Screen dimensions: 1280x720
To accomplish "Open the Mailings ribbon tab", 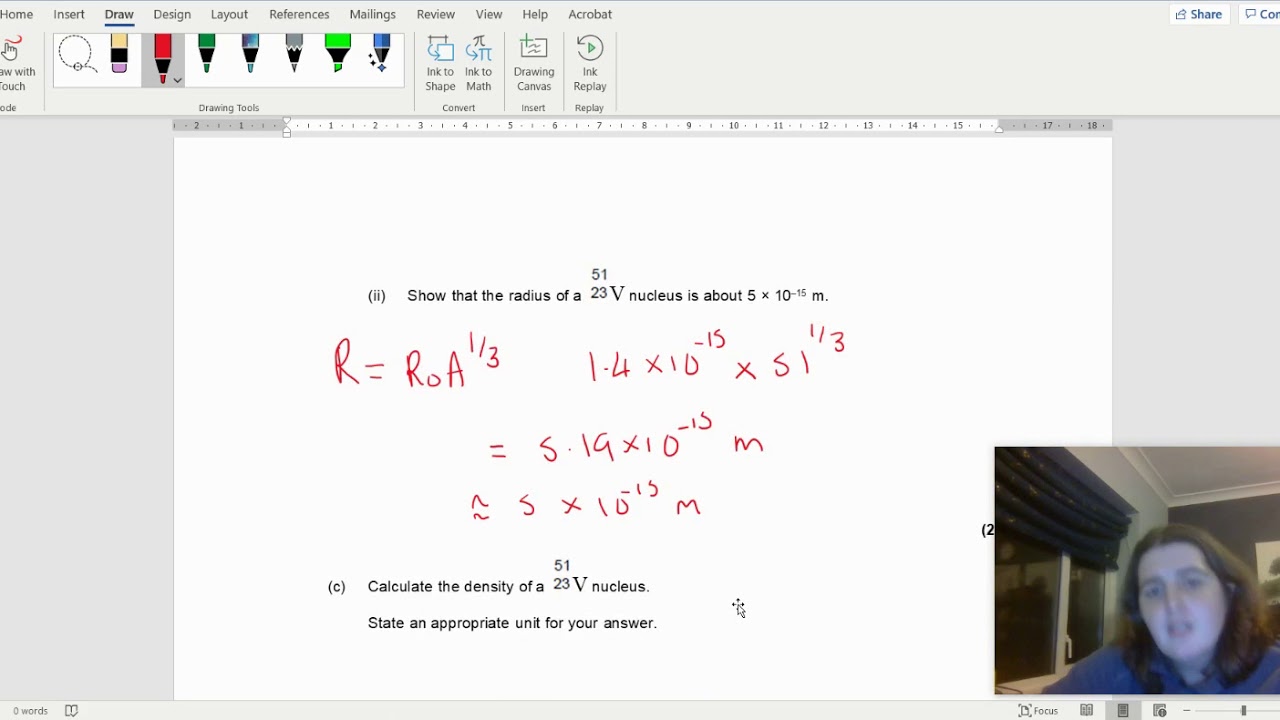I will click(x=373, y=14).
